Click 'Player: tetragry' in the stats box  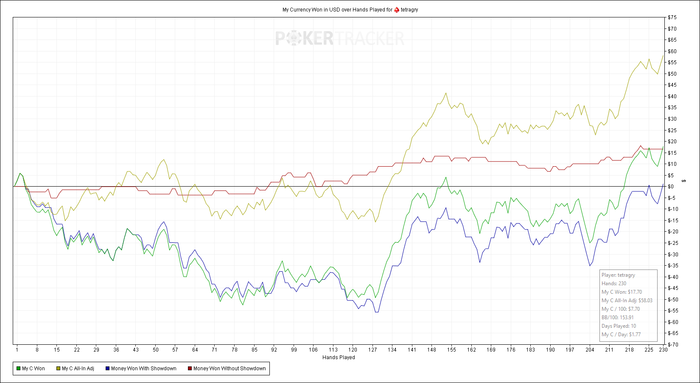tap(618, 275)
